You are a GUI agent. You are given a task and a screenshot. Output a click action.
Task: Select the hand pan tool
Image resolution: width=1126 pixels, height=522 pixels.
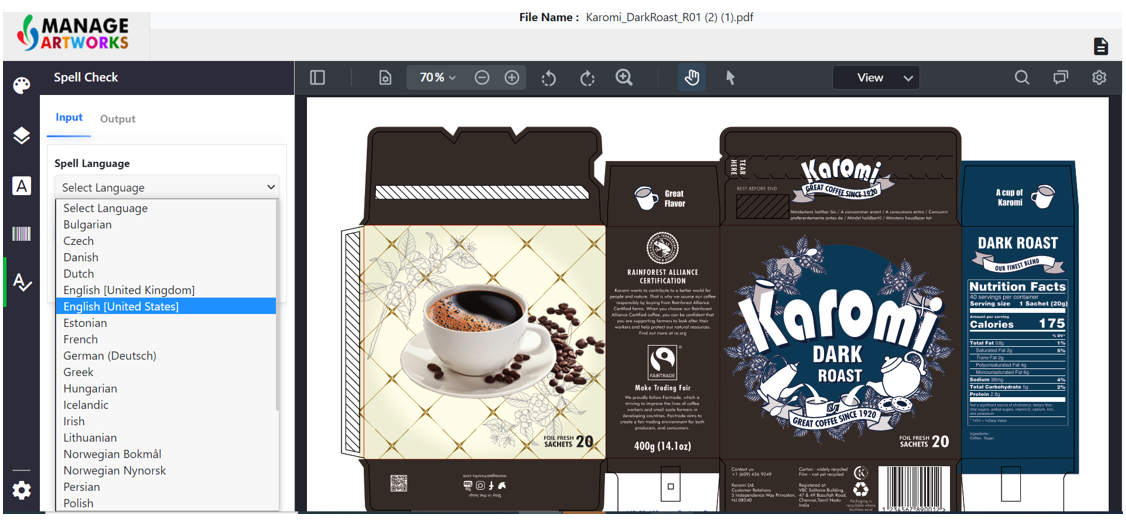(x=692, y=78)
